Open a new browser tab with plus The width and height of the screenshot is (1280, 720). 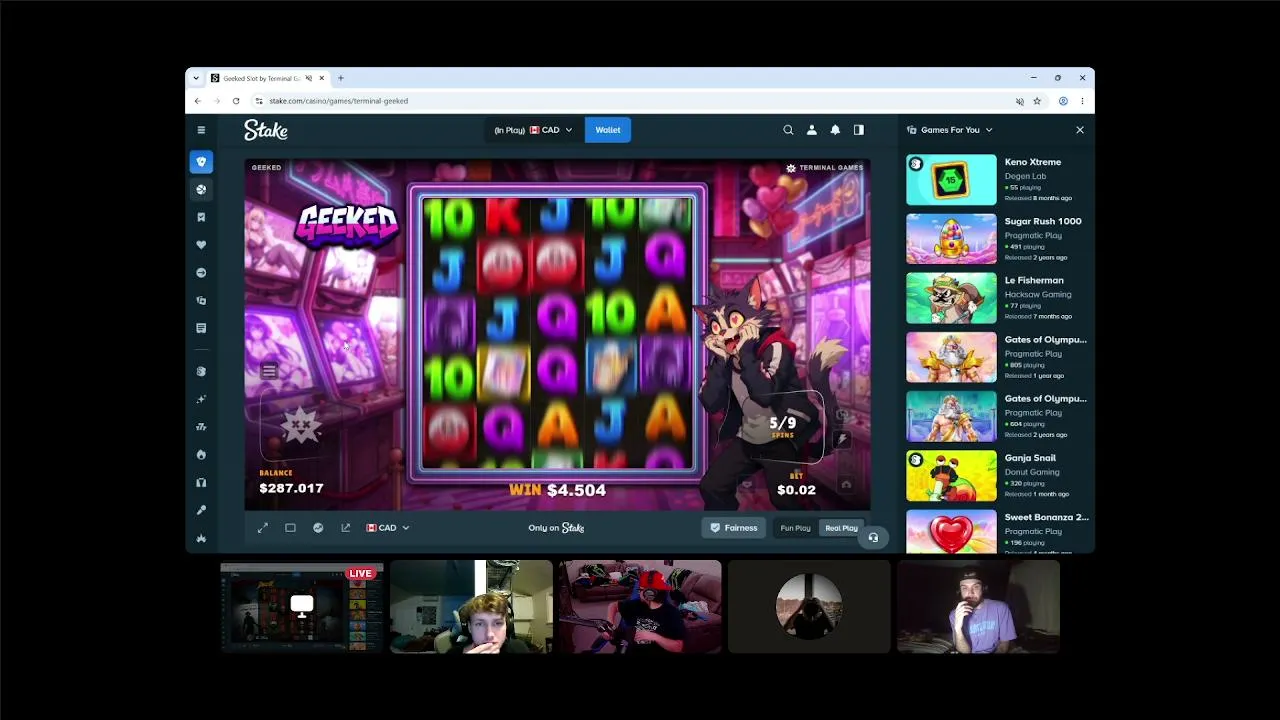340,78
